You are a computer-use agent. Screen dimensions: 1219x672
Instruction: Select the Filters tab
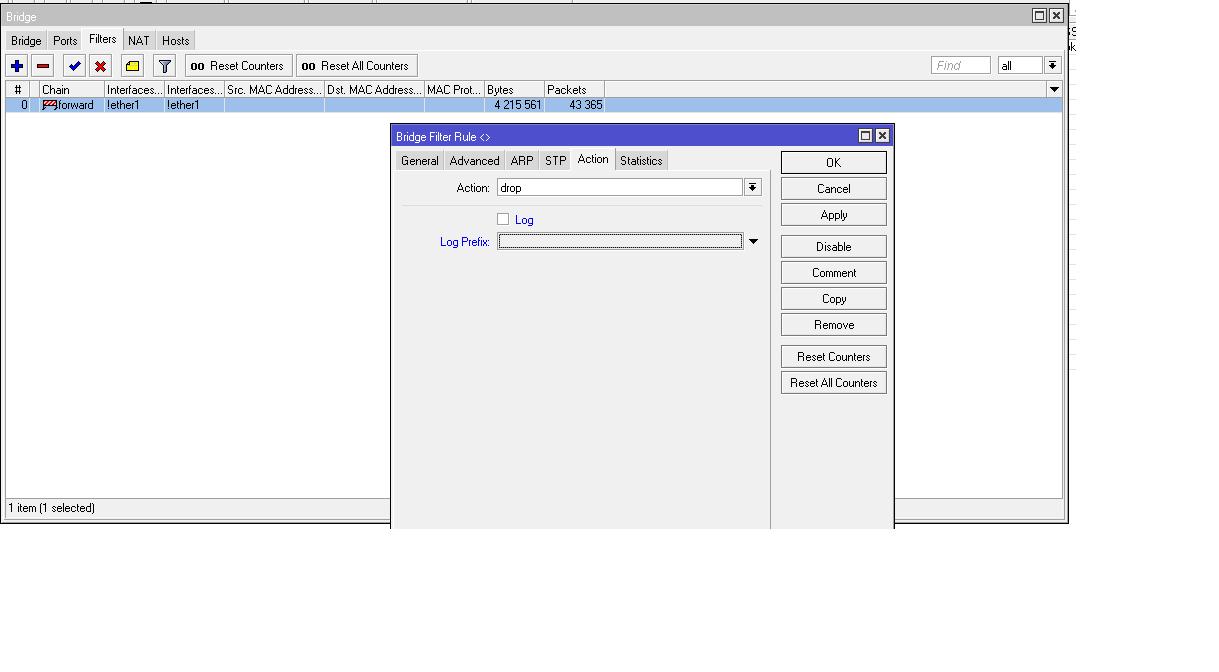(x=102, y=40)
